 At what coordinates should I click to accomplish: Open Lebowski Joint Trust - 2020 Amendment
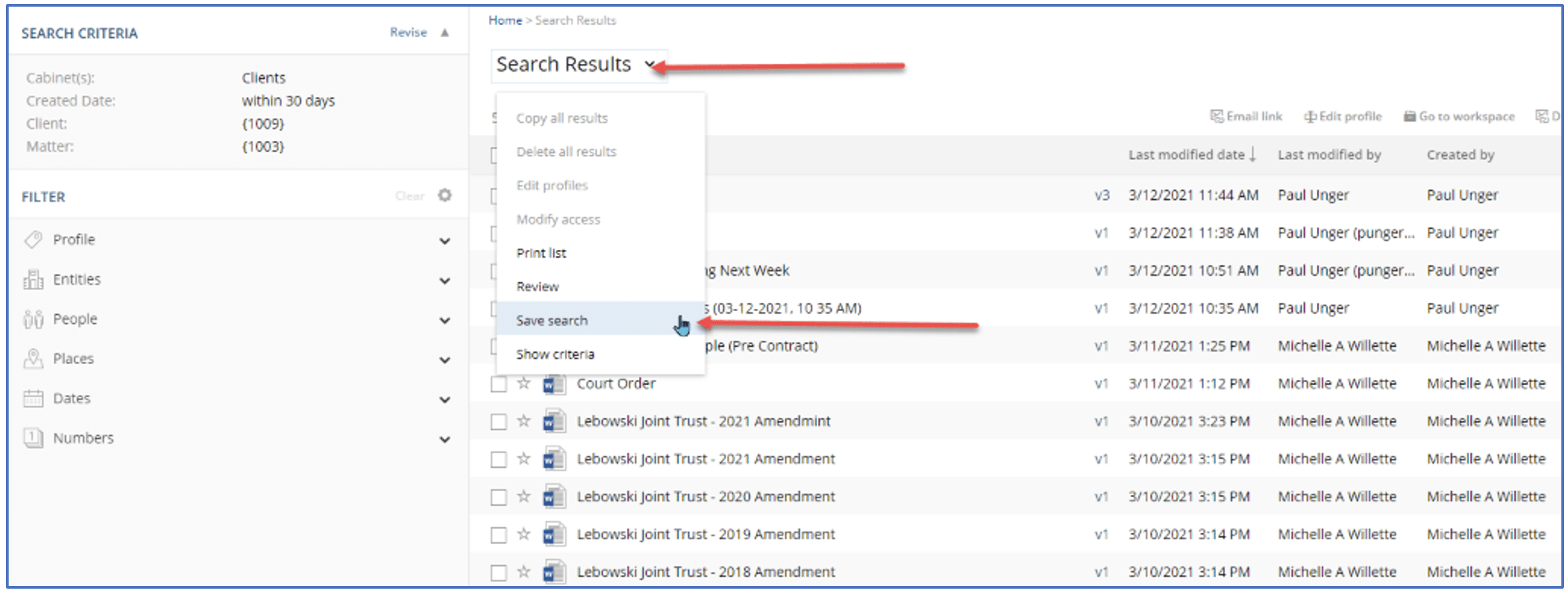click(706, 497)
